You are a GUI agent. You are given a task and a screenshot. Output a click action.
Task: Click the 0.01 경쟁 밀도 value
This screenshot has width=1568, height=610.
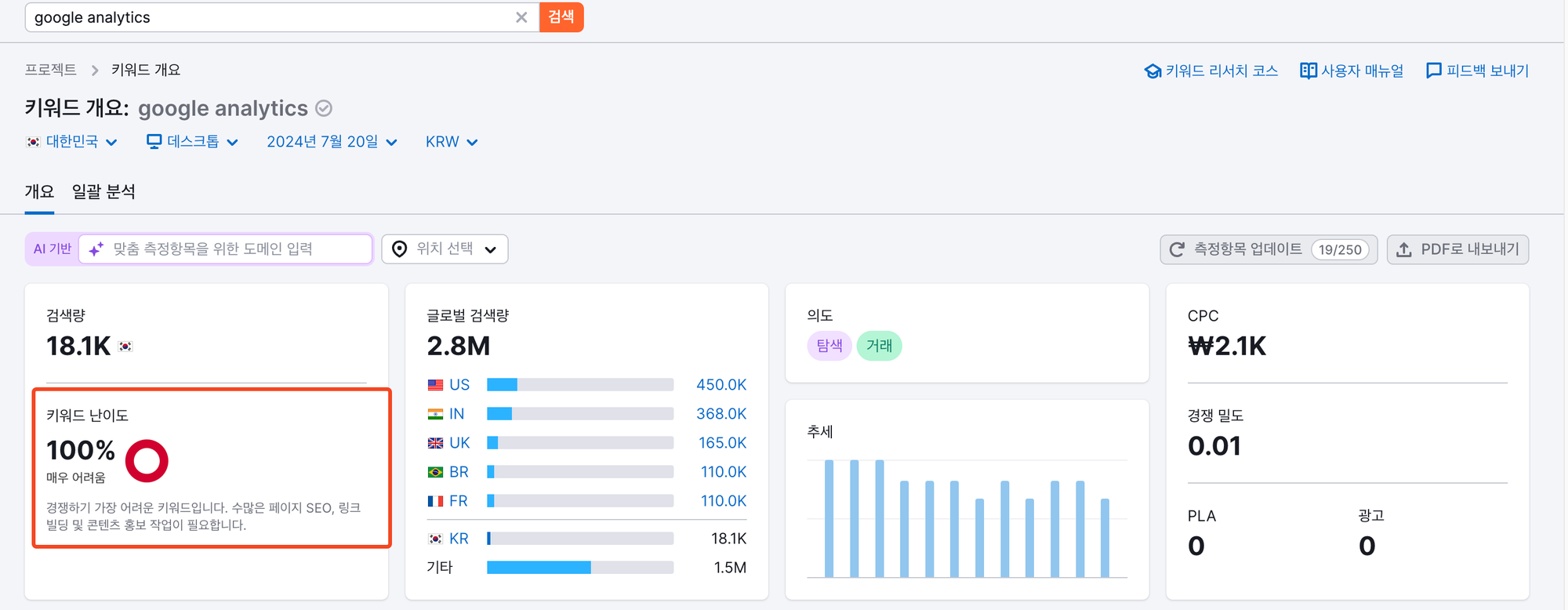click(x=1214, y=446)
